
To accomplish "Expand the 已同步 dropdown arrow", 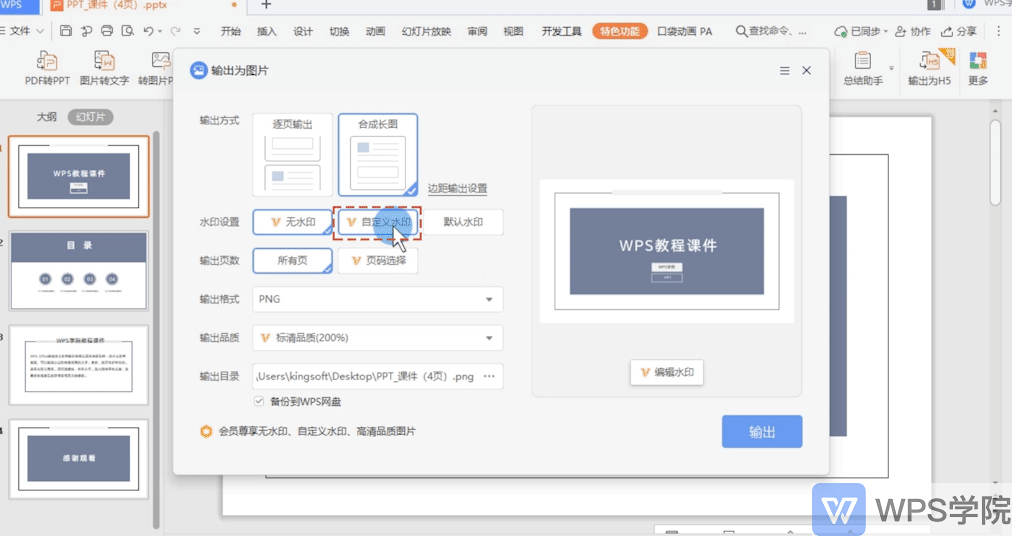I will (x=886, y=32).
